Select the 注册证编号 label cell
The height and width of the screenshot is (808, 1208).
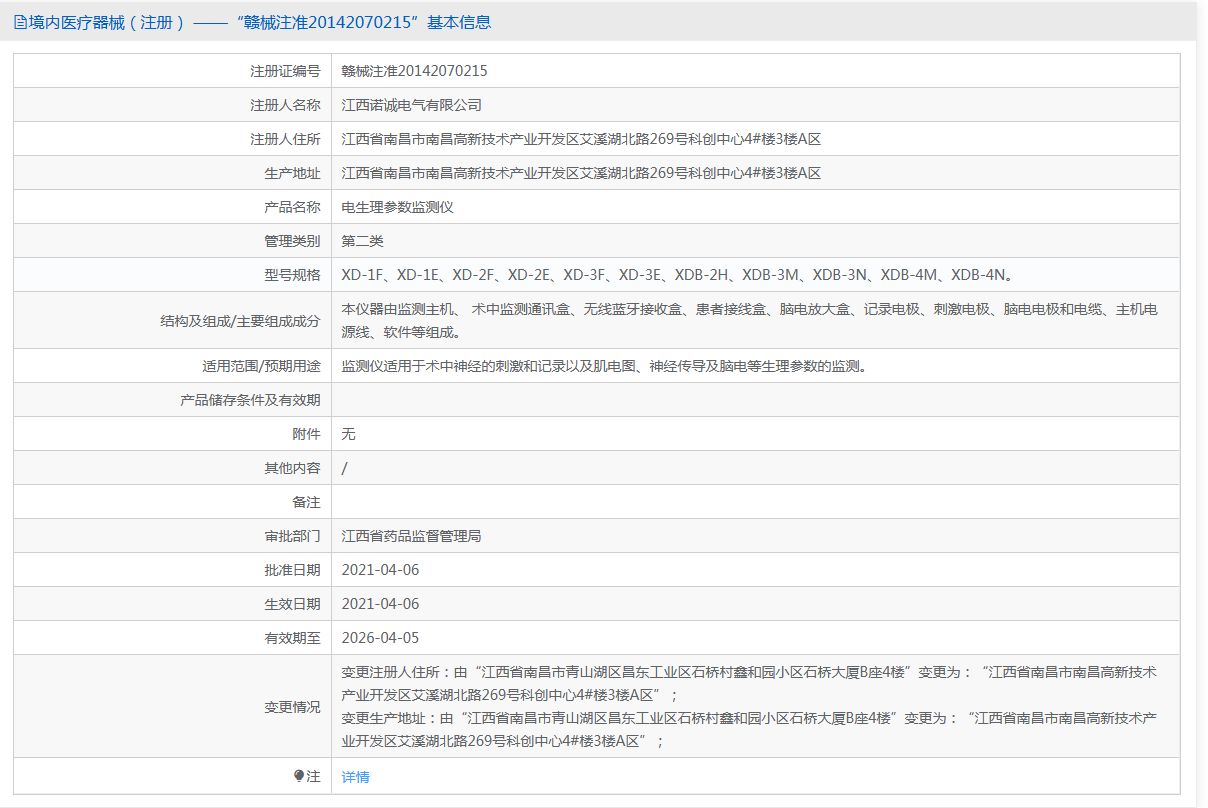[172, 71]
